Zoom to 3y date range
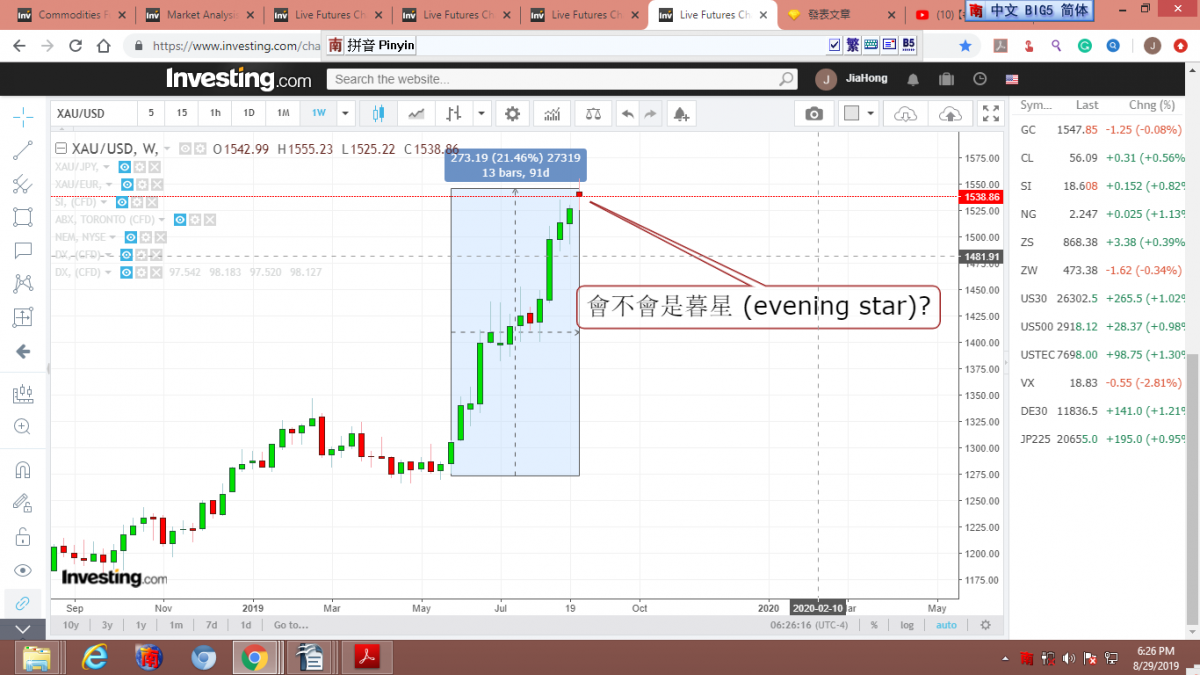 pyautogui.click(x=107, y=625)
